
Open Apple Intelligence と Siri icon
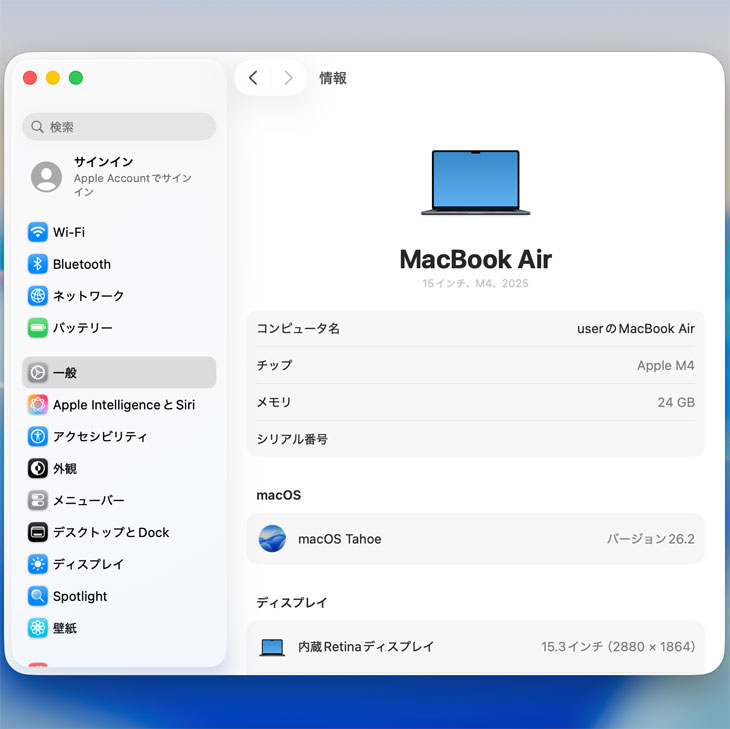38,405
